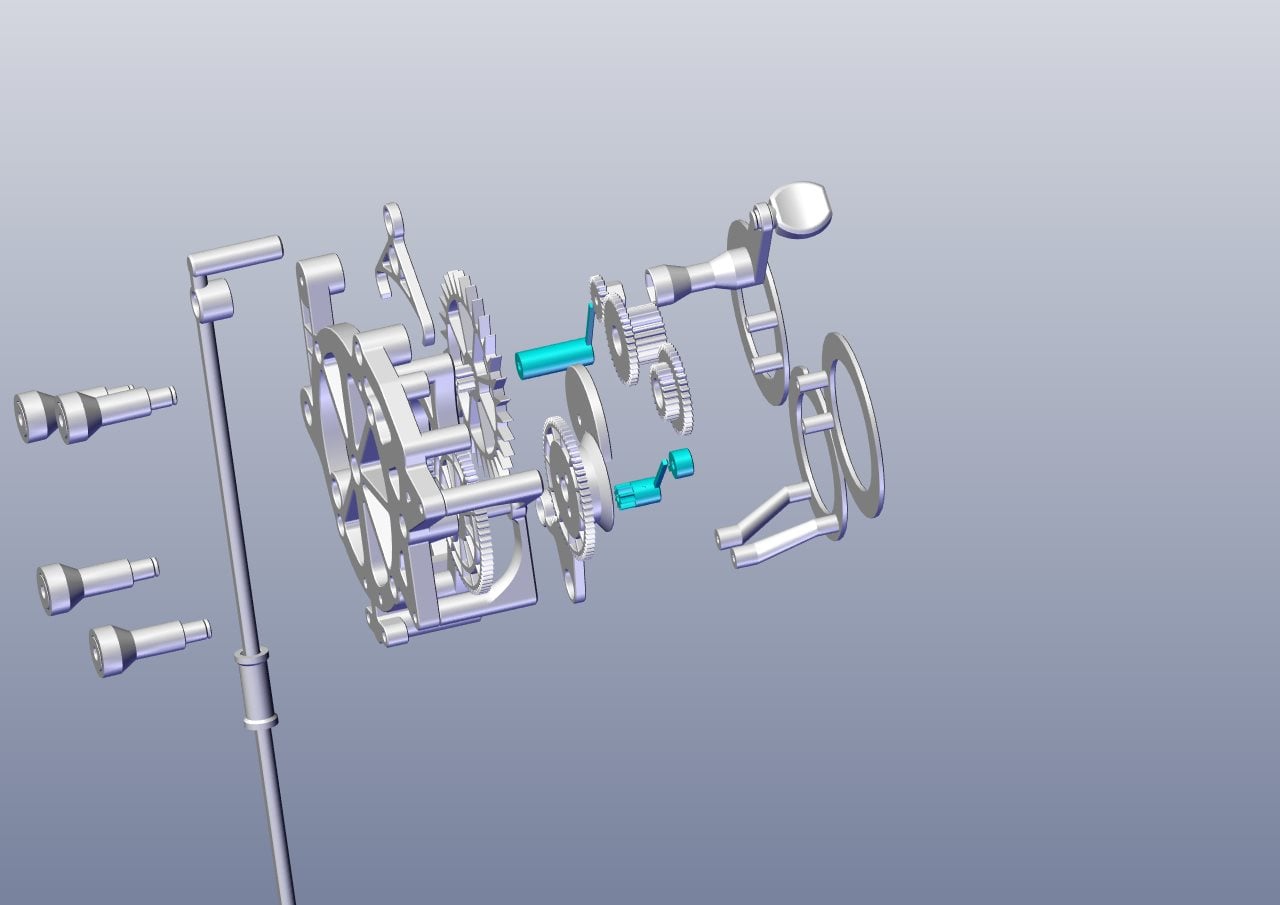Select the solid flat disc behind the gears

590,445
